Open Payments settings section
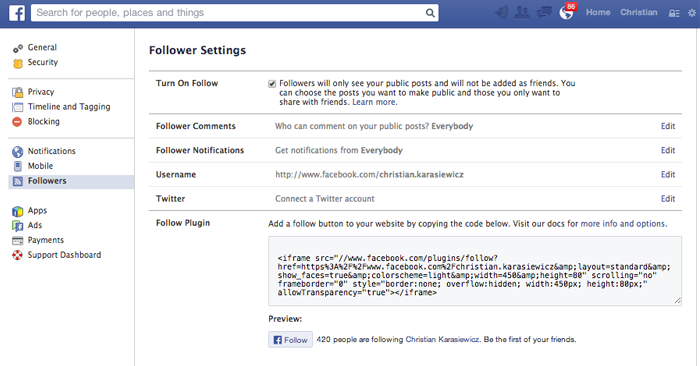The image size is (700, 366). click(46, 240)
